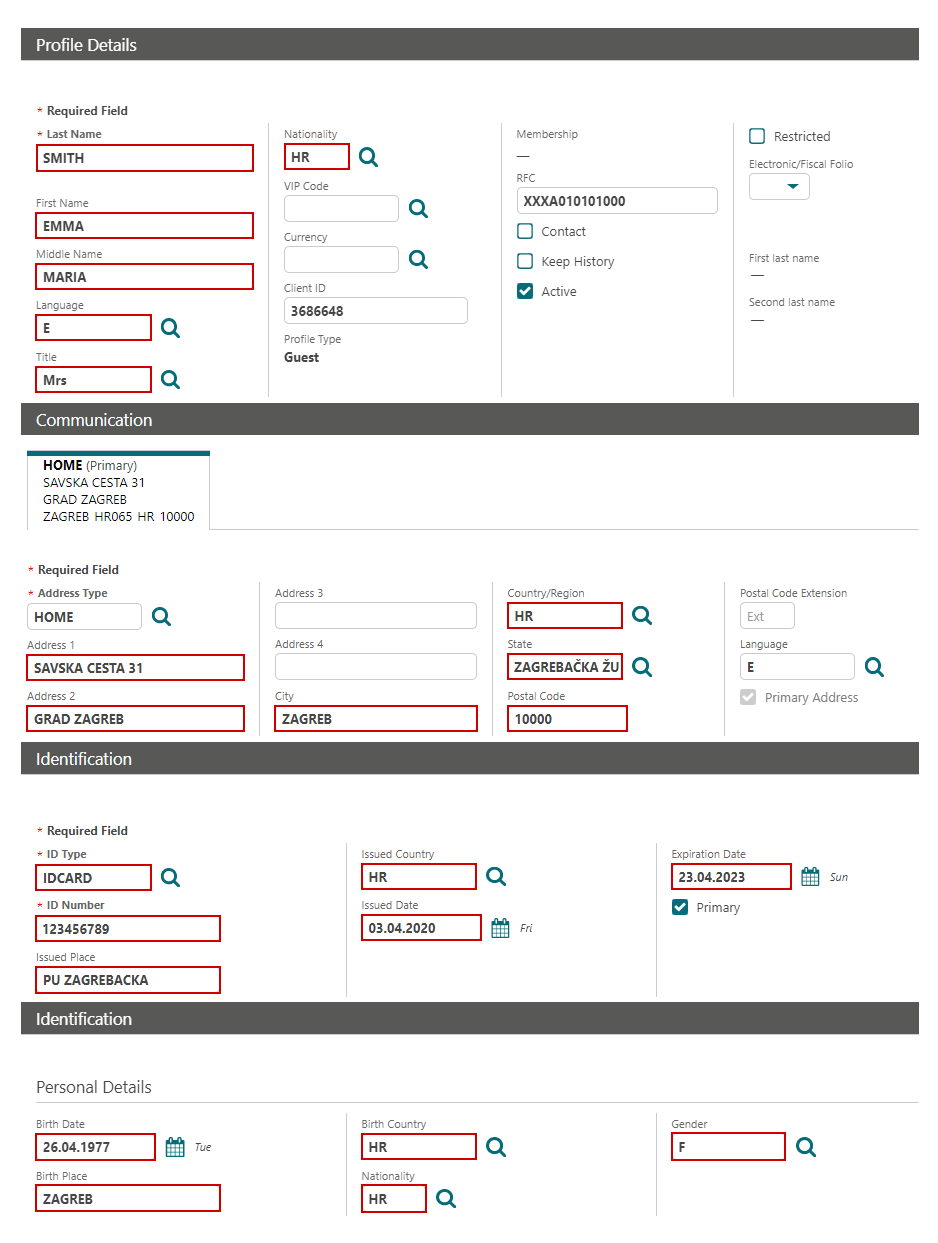Click the Postal Code Extension field
This screenshot has height=1243, width=938.
click(767, 616)
